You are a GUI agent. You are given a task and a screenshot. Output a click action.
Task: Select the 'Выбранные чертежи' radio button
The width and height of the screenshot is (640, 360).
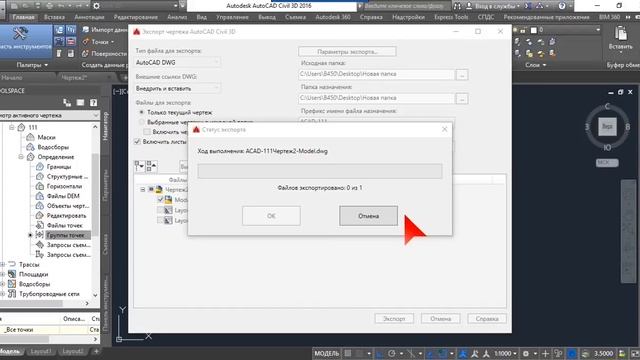[x=142, y=122]
